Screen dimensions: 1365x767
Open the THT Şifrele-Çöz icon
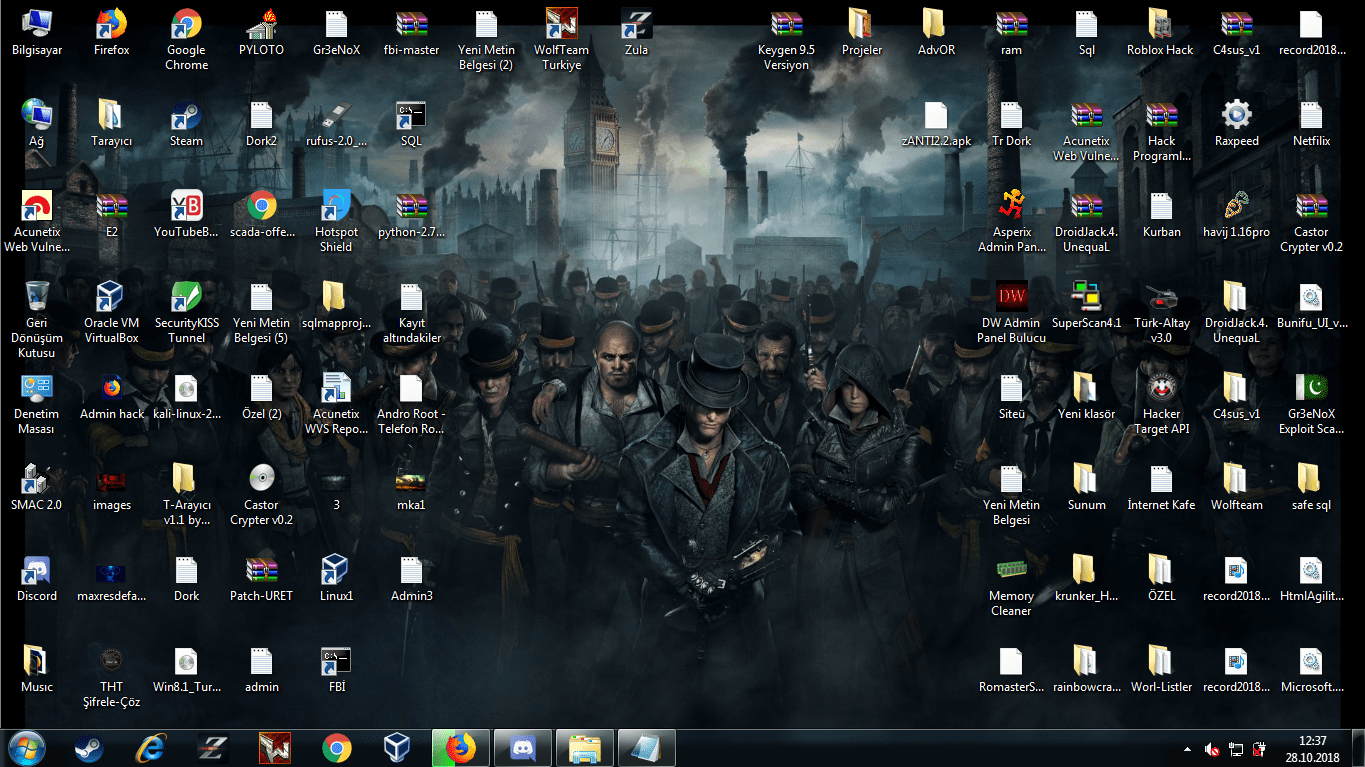click(x=112, y=677)
